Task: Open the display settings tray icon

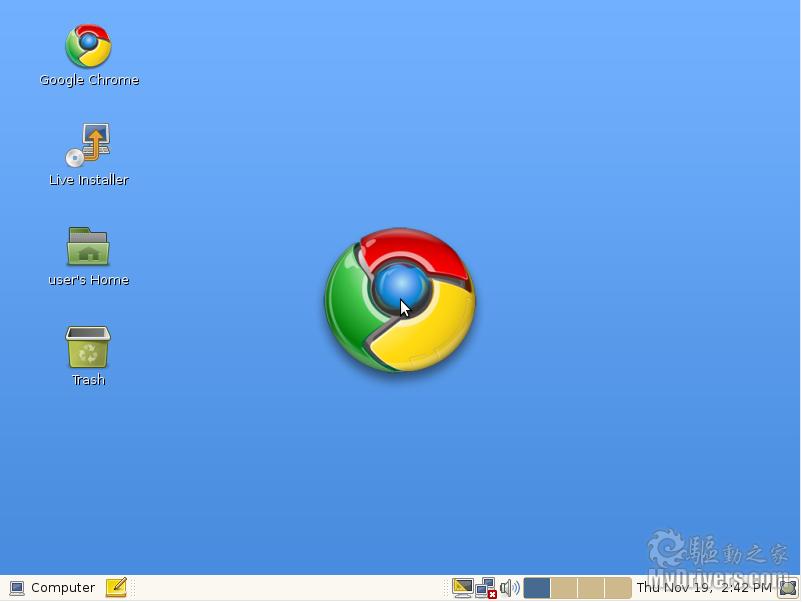Action: pos(462,588)
